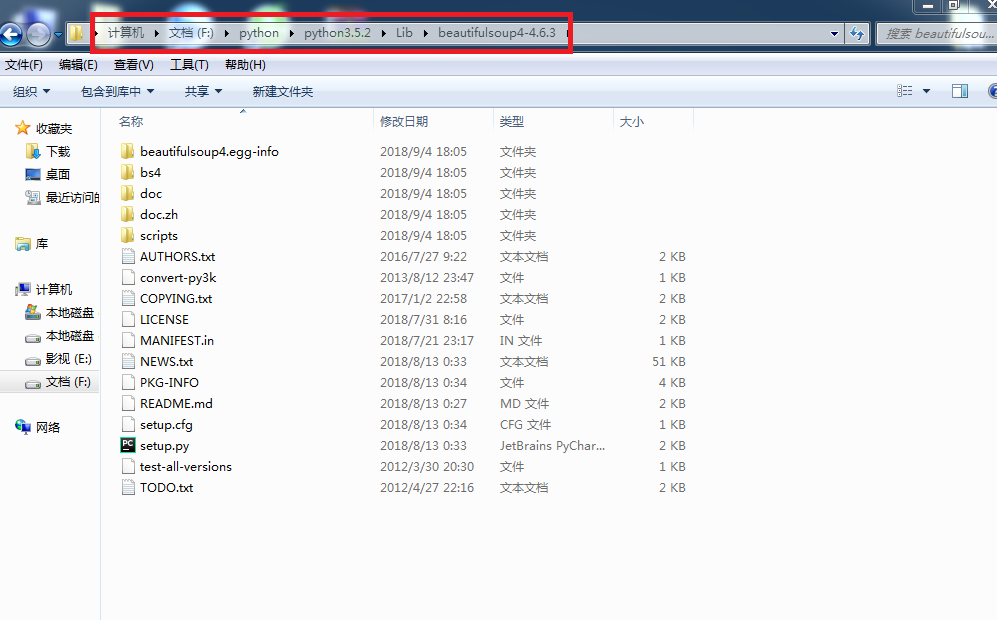Select test-all-versions file icon

click(128, 466)
